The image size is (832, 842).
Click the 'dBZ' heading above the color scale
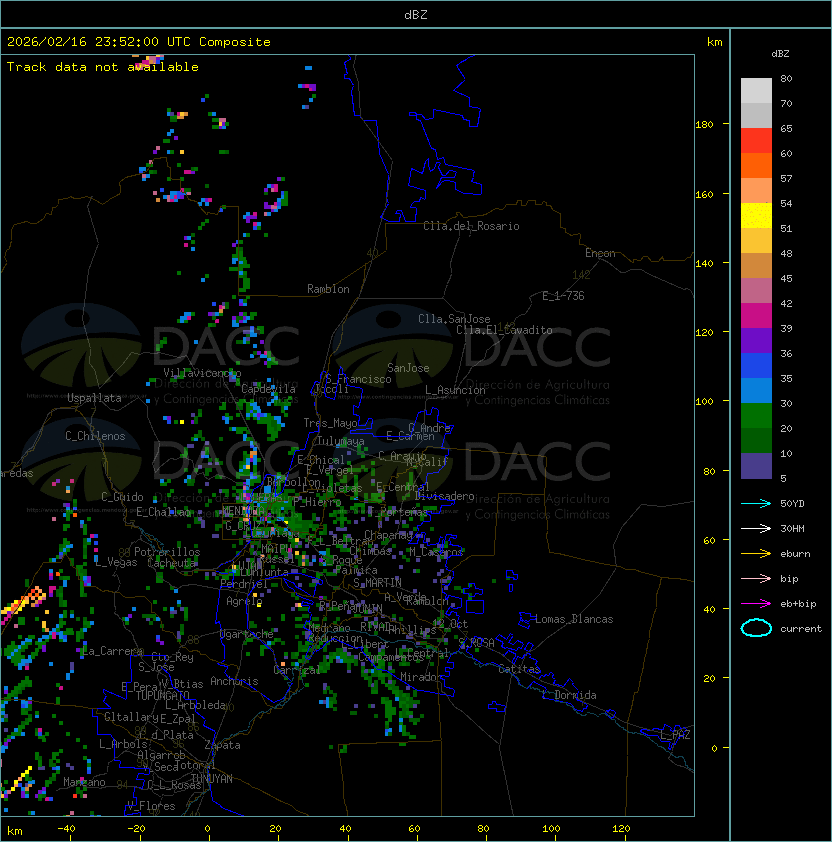click(x=780, y=54)
